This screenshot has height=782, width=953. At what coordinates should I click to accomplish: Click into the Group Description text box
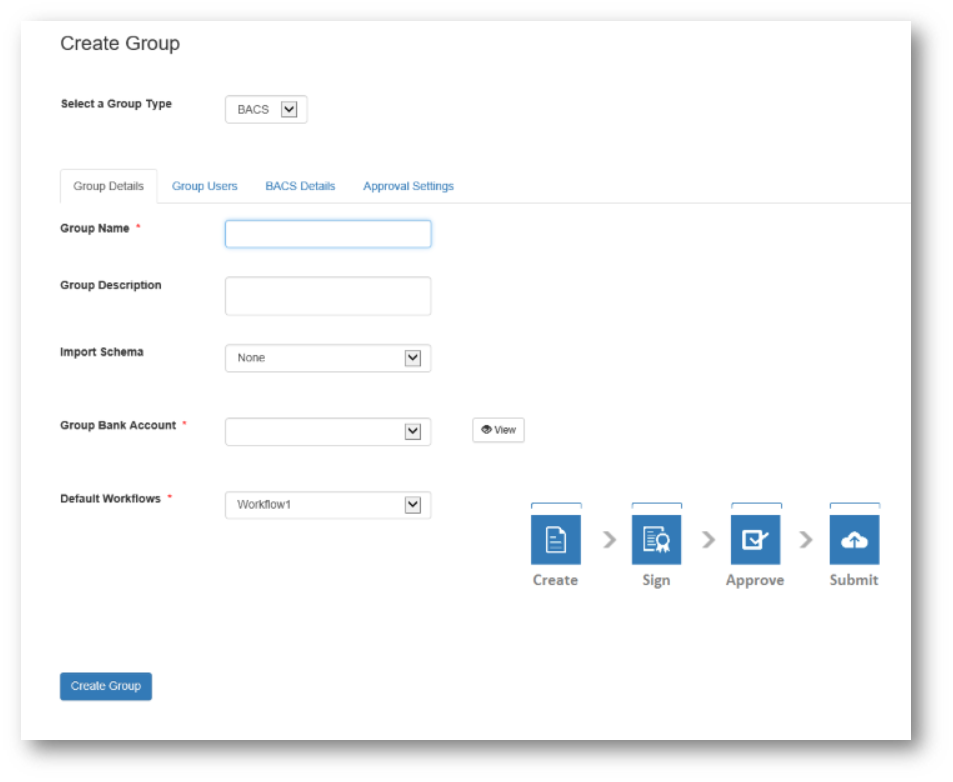[327, 296]
